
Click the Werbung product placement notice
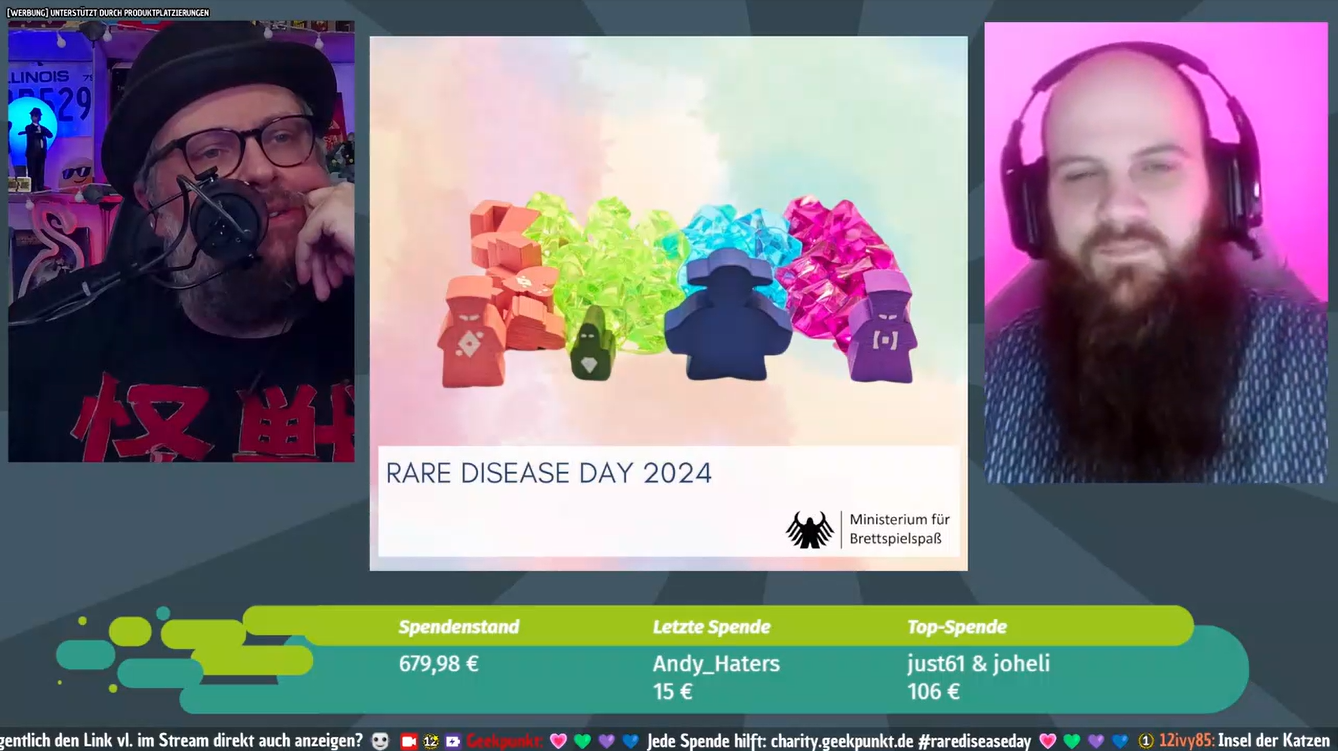[108, 12]
